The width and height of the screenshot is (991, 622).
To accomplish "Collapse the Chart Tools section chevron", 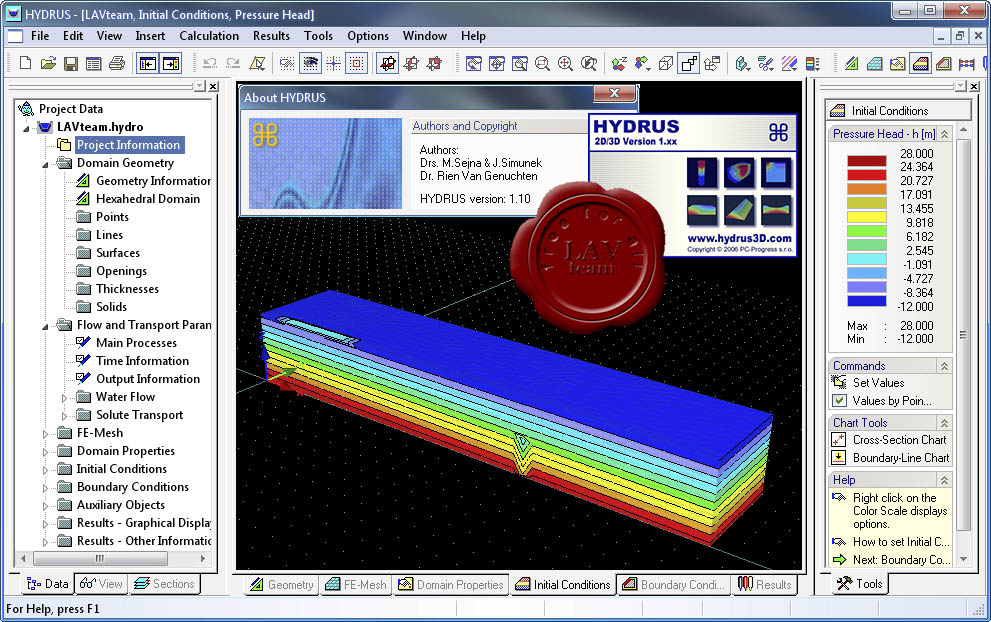I will click(x=944, y=423).
